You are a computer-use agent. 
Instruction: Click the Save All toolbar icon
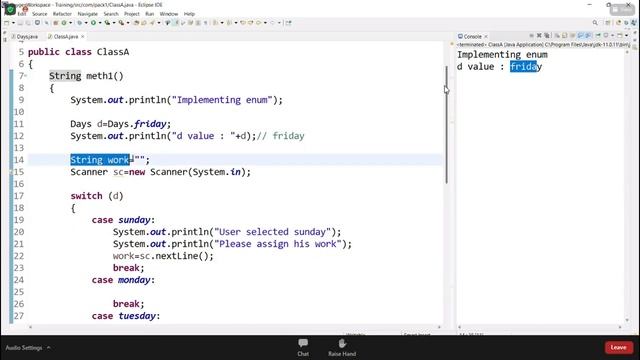28,23
